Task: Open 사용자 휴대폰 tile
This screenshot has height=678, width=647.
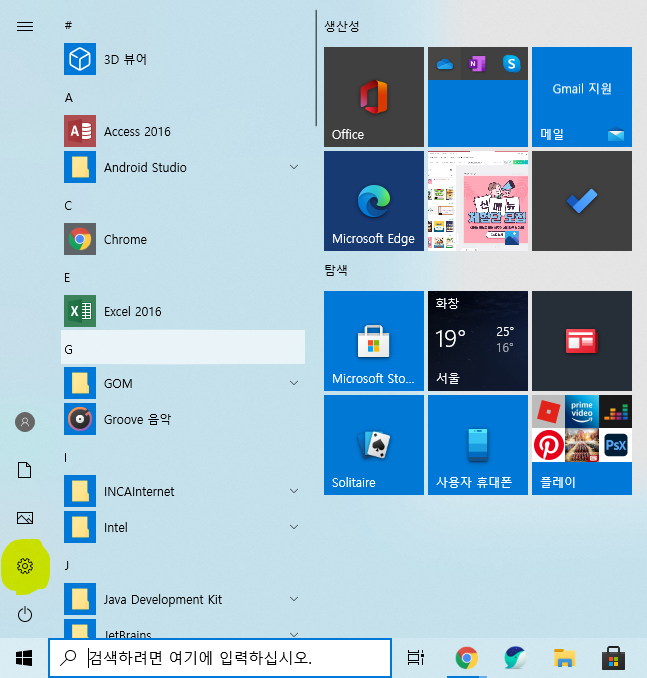Action: click(478, 445)
